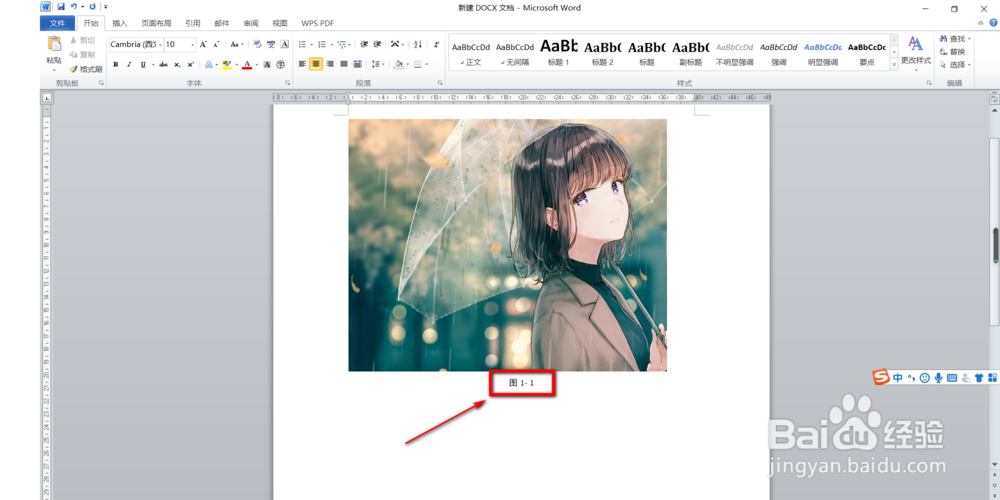Justify paragraph text
Image resolution: width=1000 pixels, height=500 pixels.
(344, 64)
